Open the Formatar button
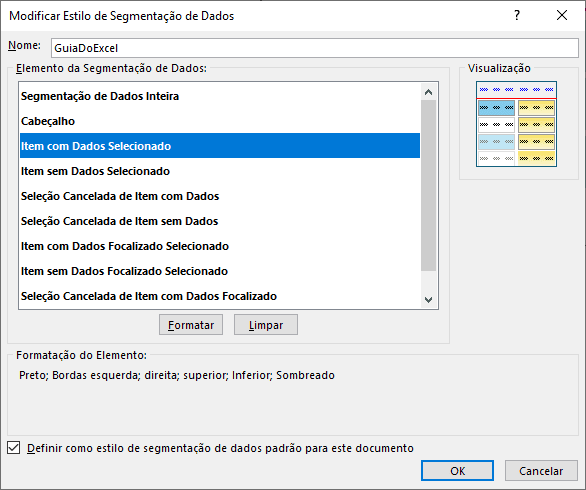The width and height of the screenshot is (586, 490). (x=191, y=325)
